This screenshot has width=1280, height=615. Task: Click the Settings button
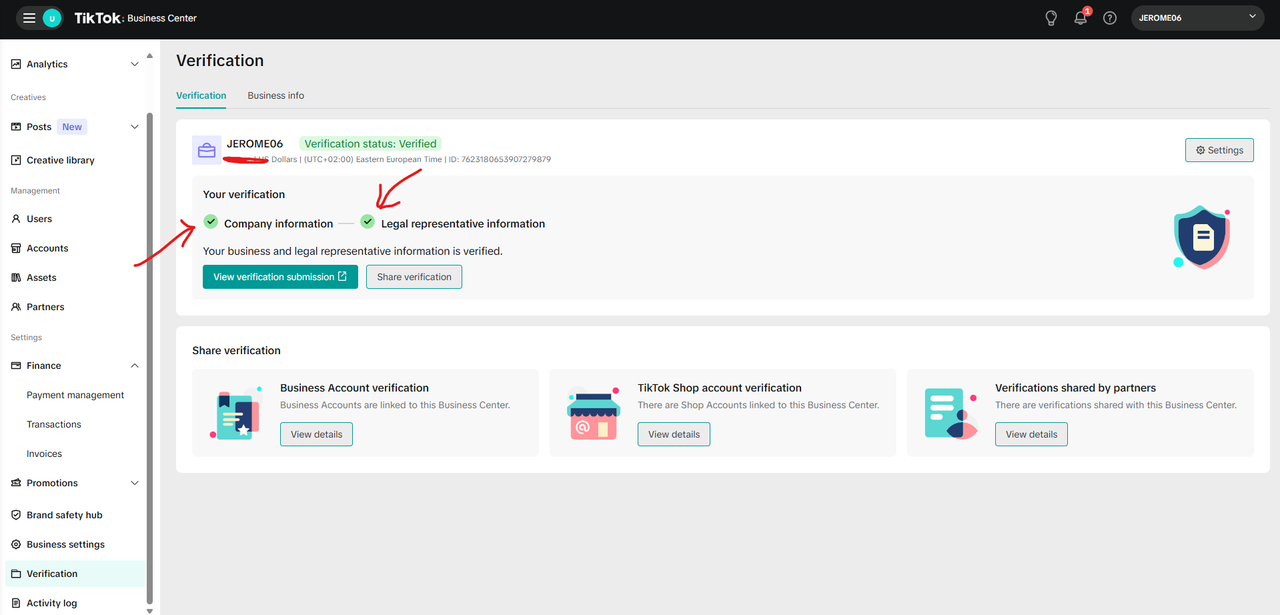[1219, 150]
